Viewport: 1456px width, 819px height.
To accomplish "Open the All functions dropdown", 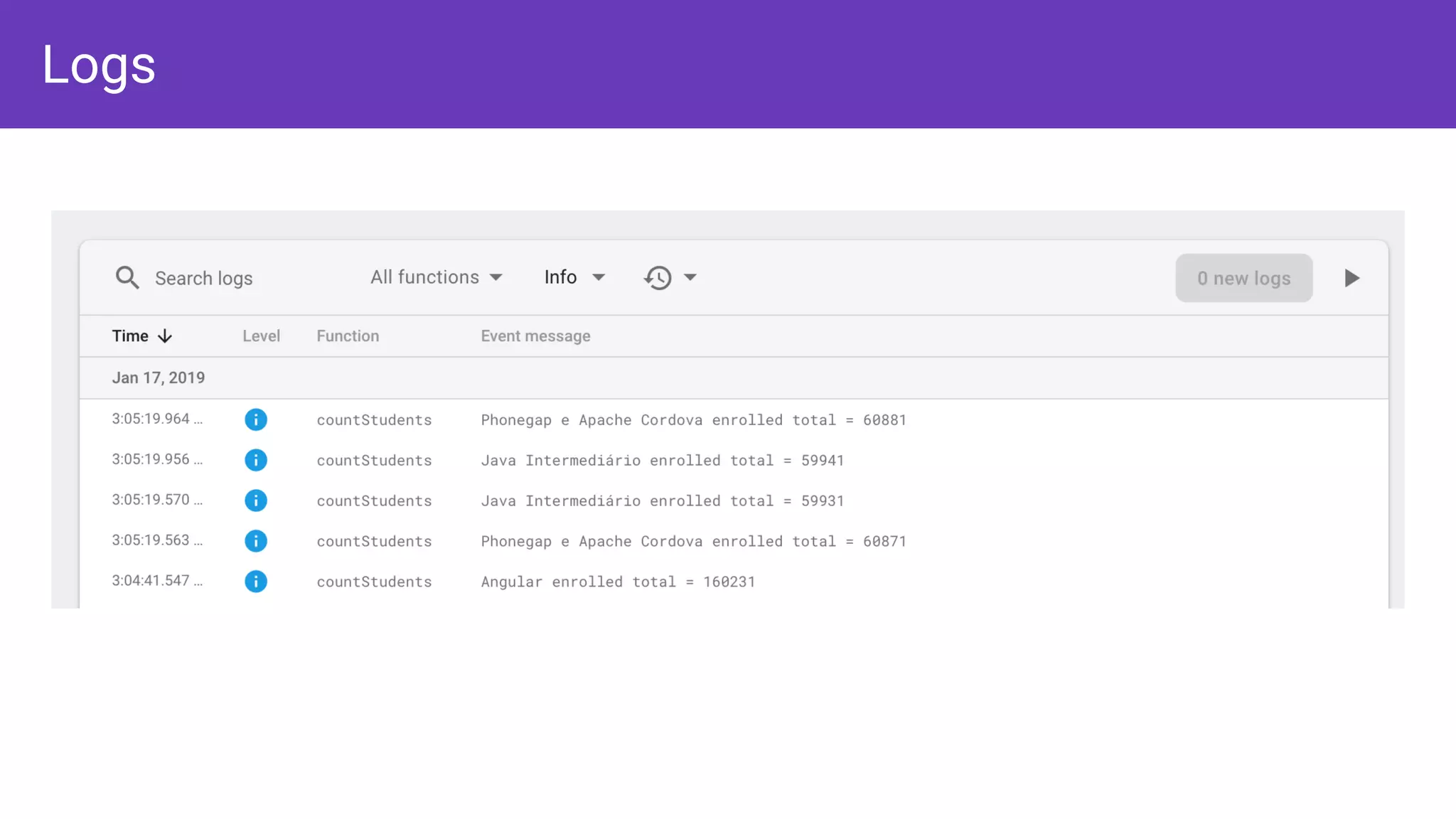I will pyautogui.click(x=436, y=277).
